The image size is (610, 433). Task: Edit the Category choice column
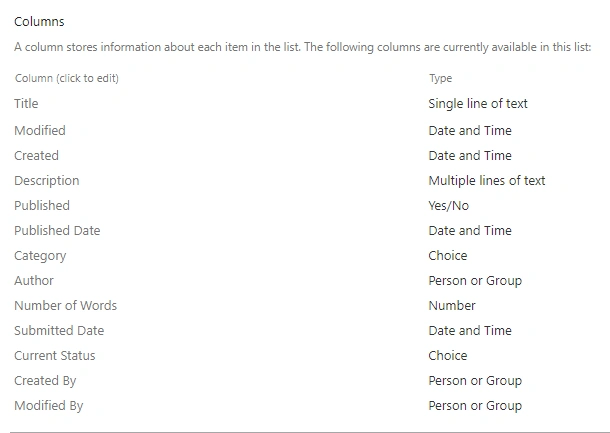point(40,256)
